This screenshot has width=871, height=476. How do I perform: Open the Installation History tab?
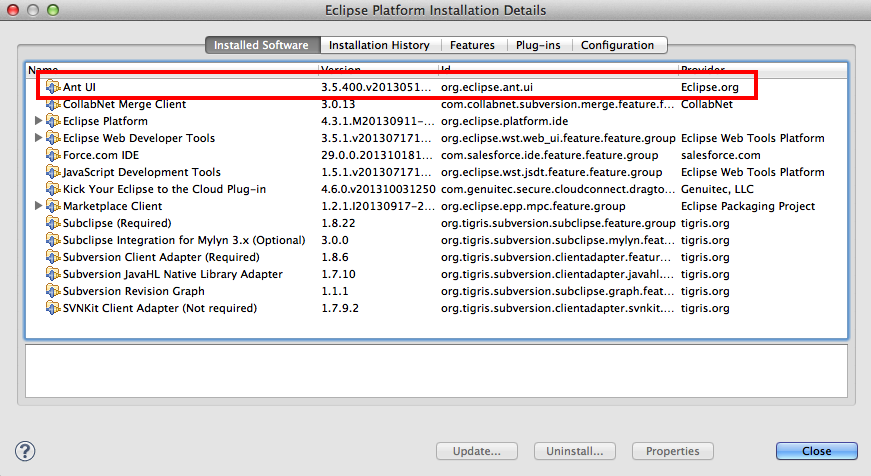coord(379,45)
